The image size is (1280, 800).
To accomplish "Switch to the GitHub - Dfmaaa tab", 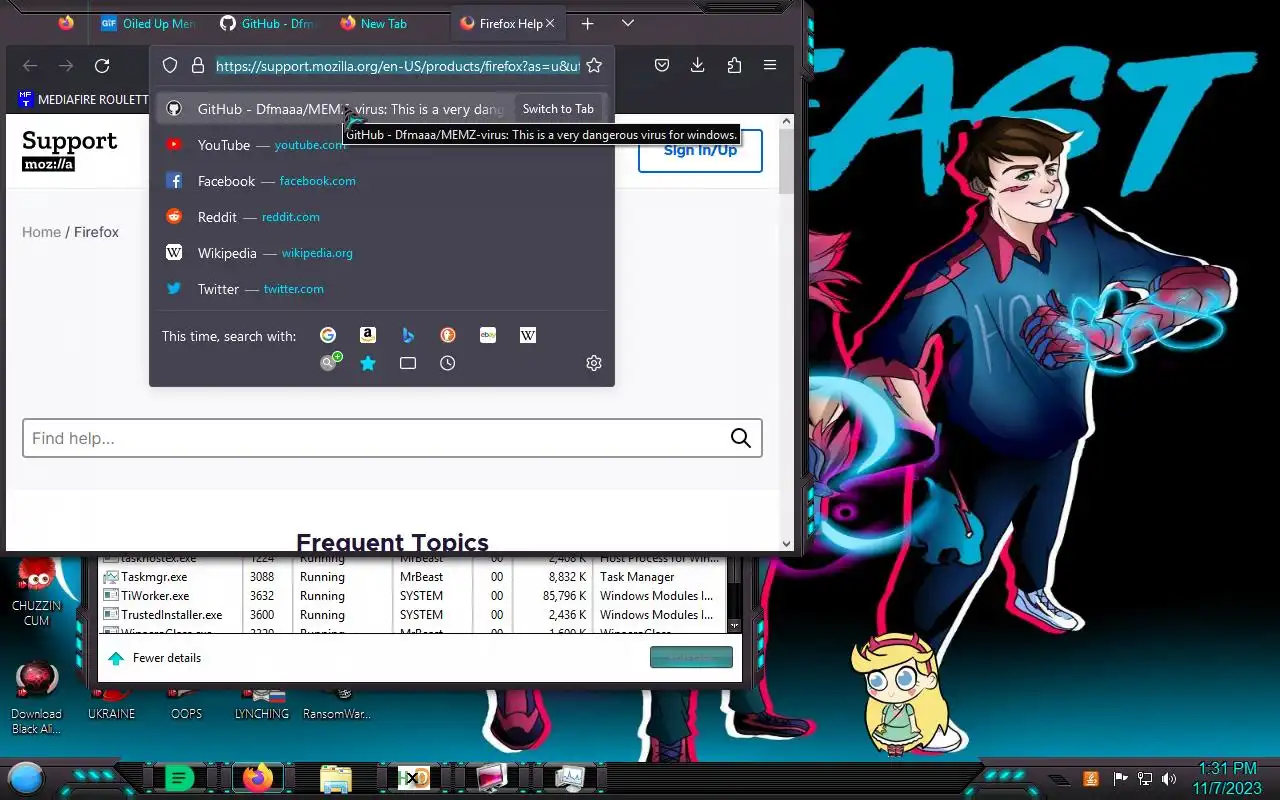I will 266,23.
